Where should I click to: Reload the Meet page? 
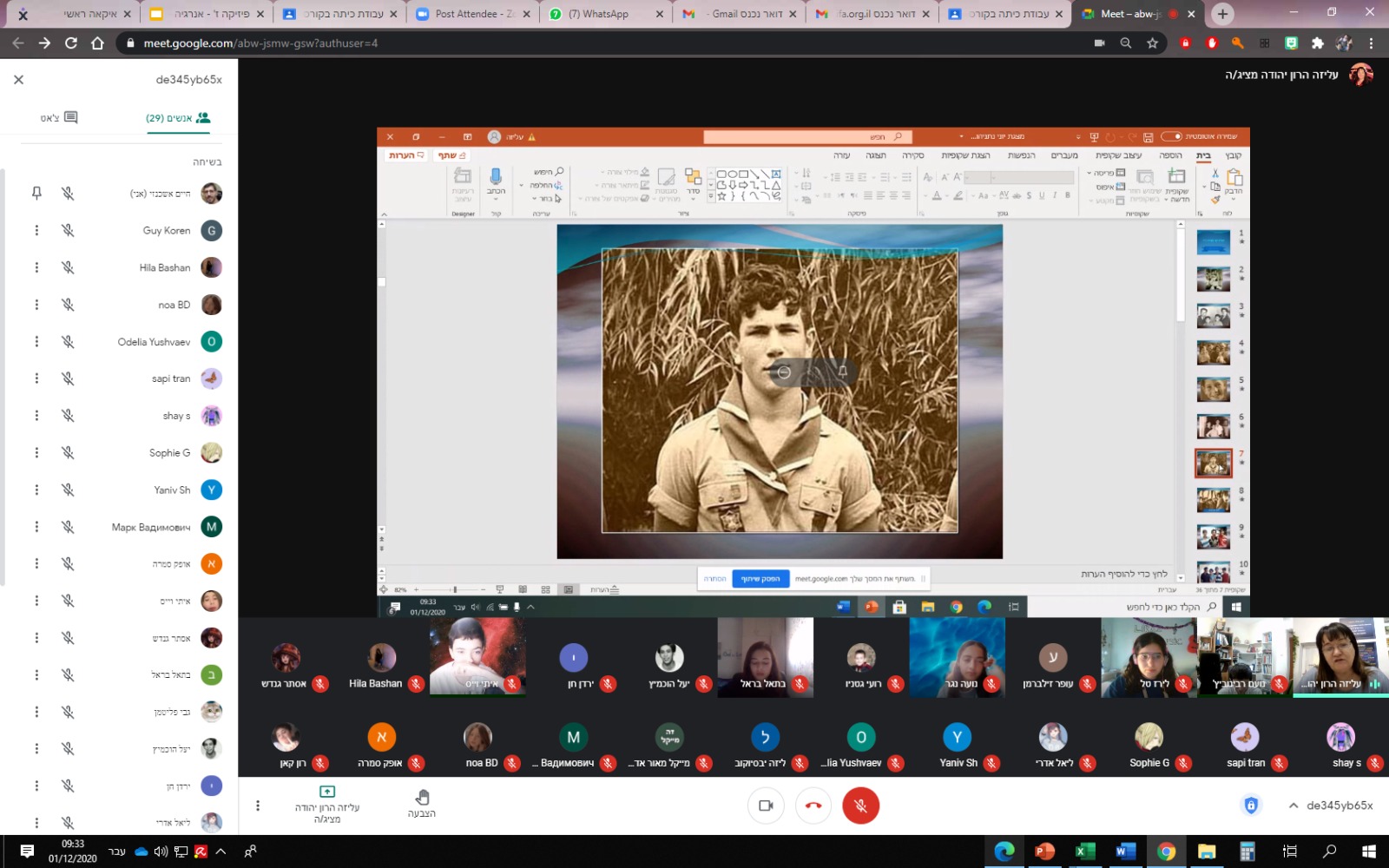(71, 43)
